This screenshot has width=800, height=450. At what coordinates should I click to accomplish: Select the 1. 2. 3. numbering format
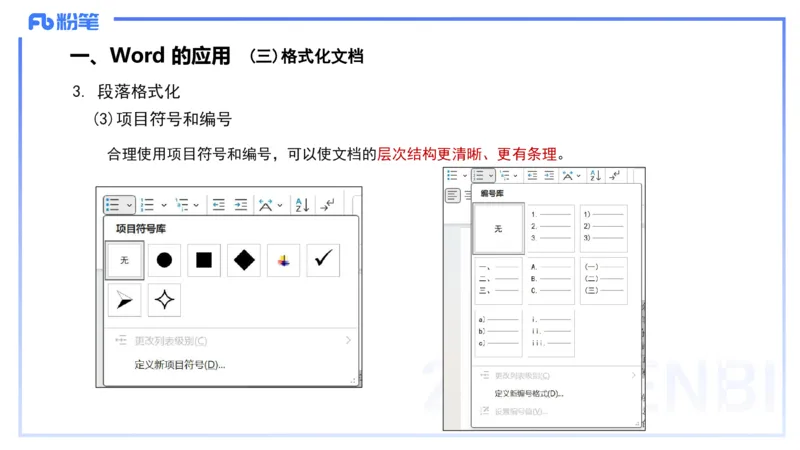coord(551,229)
